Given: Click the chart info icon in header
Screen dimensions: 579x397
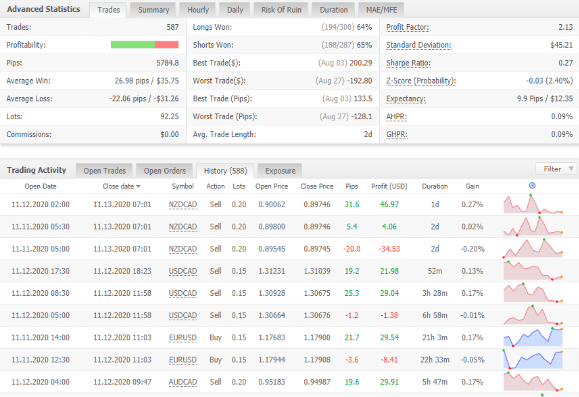Looking at the screenshot, I should coord(532,186).
